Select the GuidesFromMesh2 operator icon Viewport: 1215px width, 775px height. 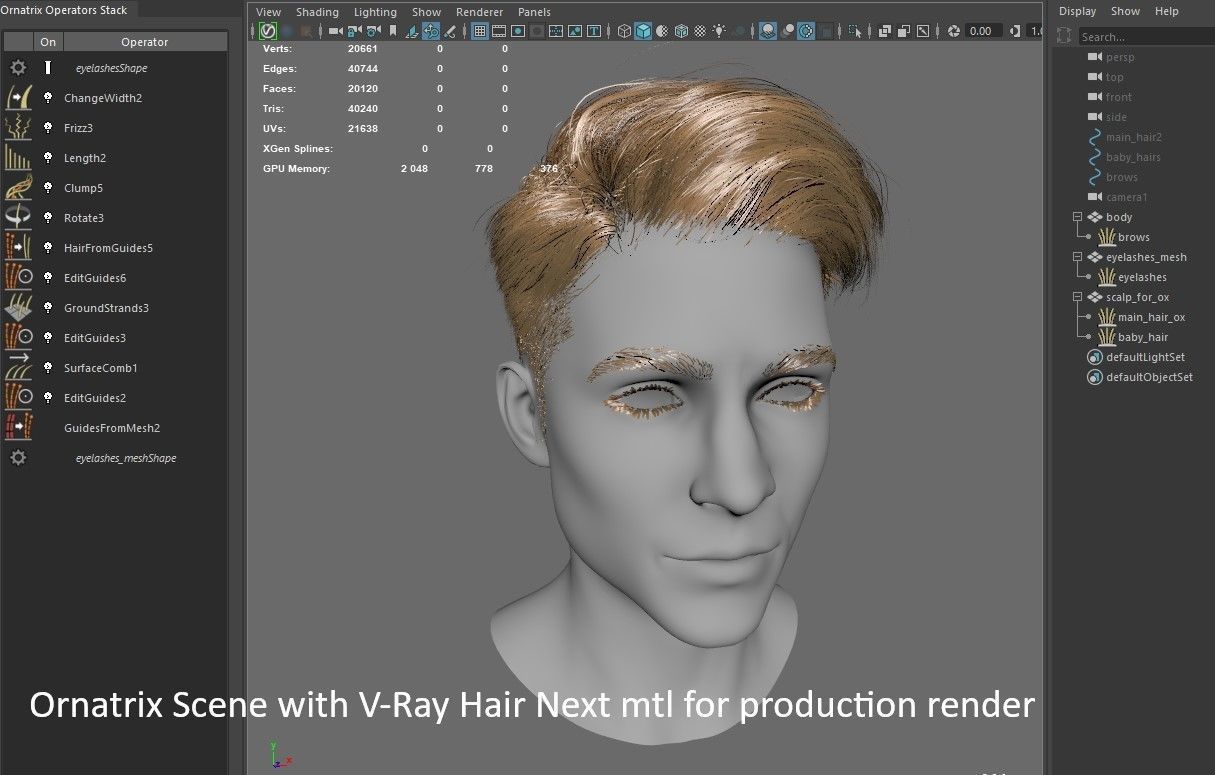(18, 428)
